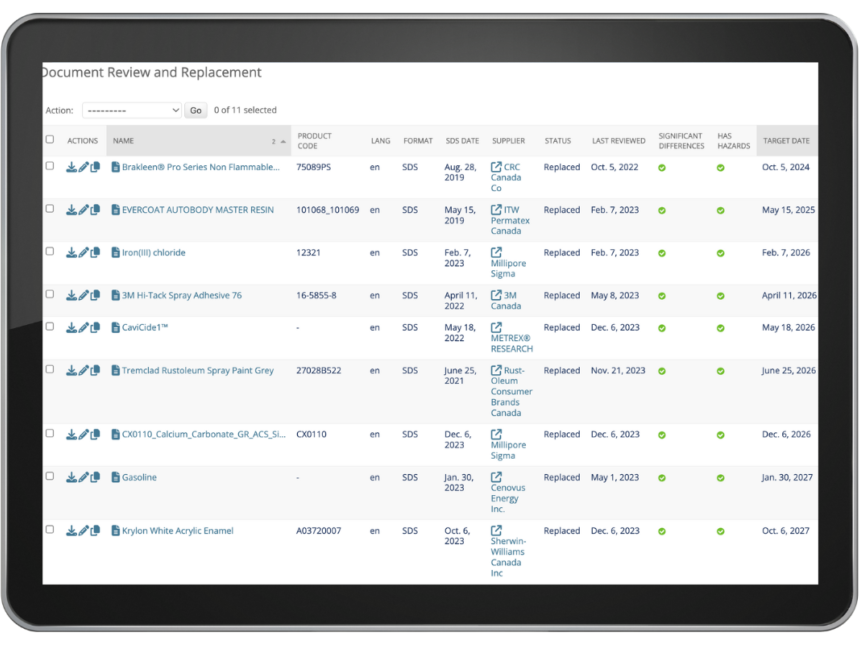Download the Krylon White Acrylic Enamel document

71,531
